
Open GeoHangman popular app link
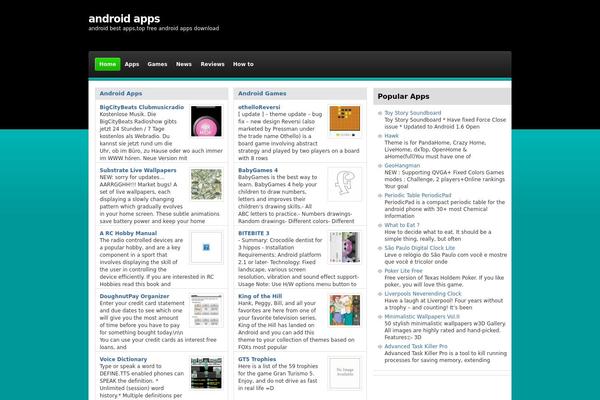pyautogui.click(x=402, y=166)
